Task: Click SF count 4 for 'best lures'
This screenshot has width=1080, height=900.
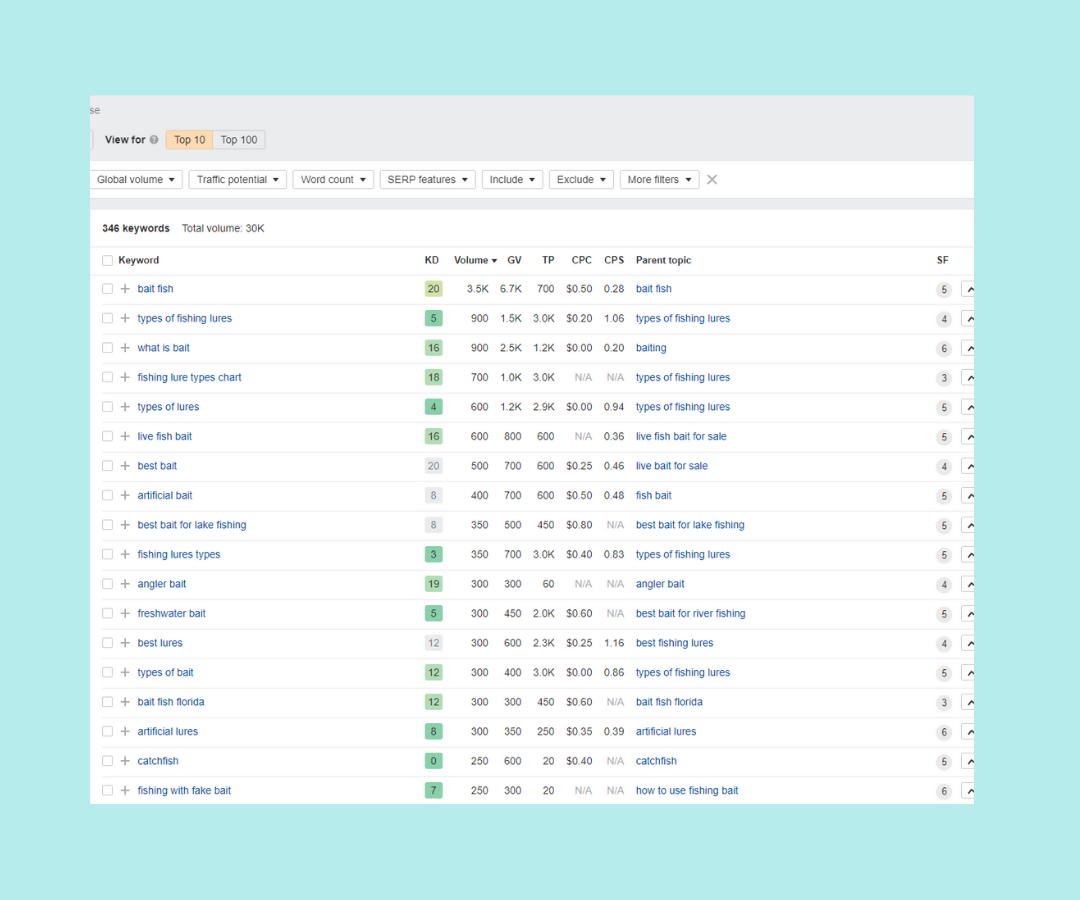Action: click(x=944, y=643)
